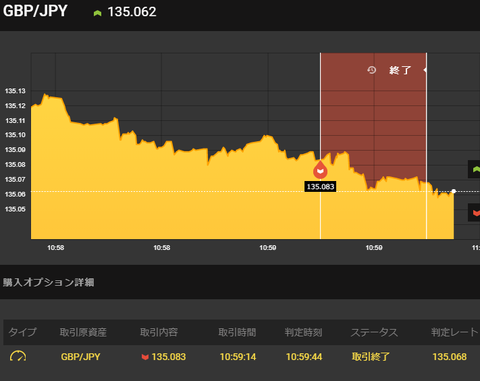Click the 135.12 y-axis label
Screen dimensions: 480x381
pyautogui.click(x=15, y=106)
